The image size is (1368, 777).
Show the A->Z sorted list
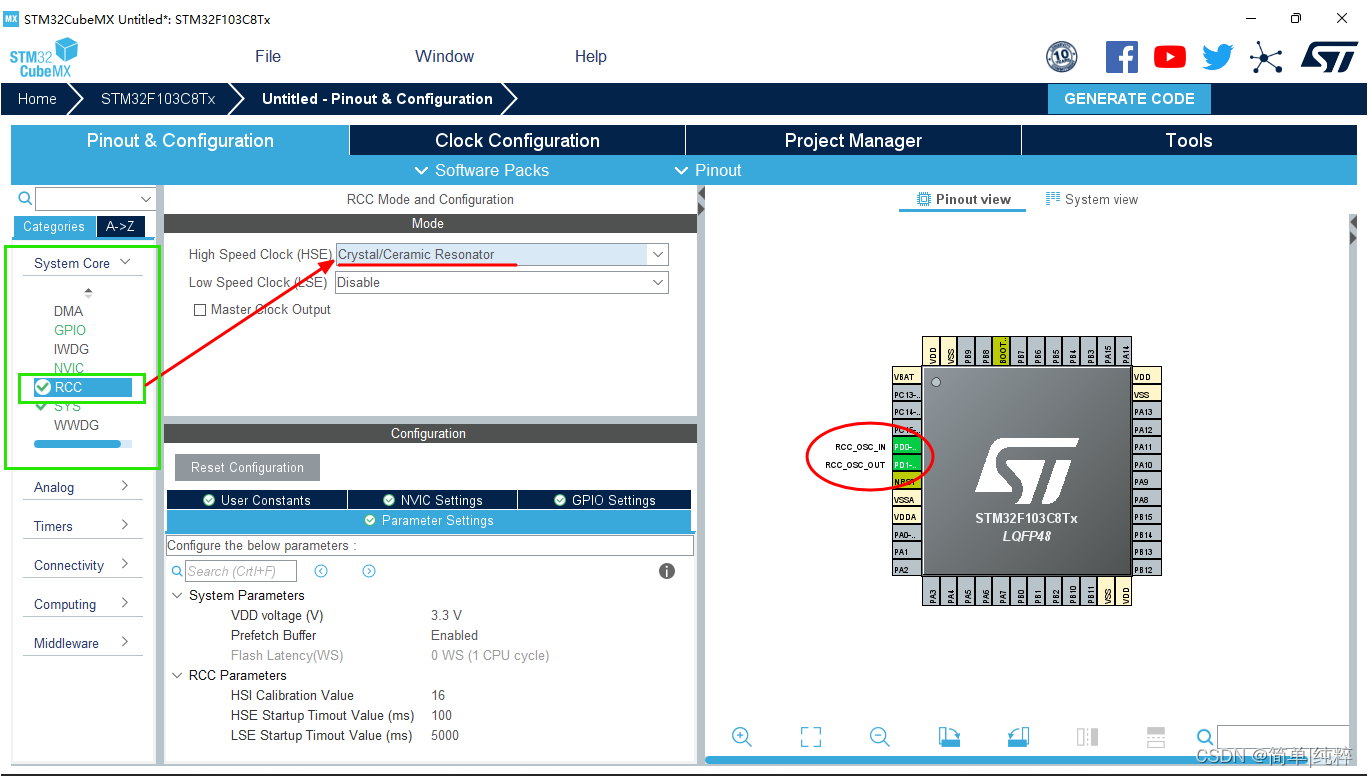[120, 226]
